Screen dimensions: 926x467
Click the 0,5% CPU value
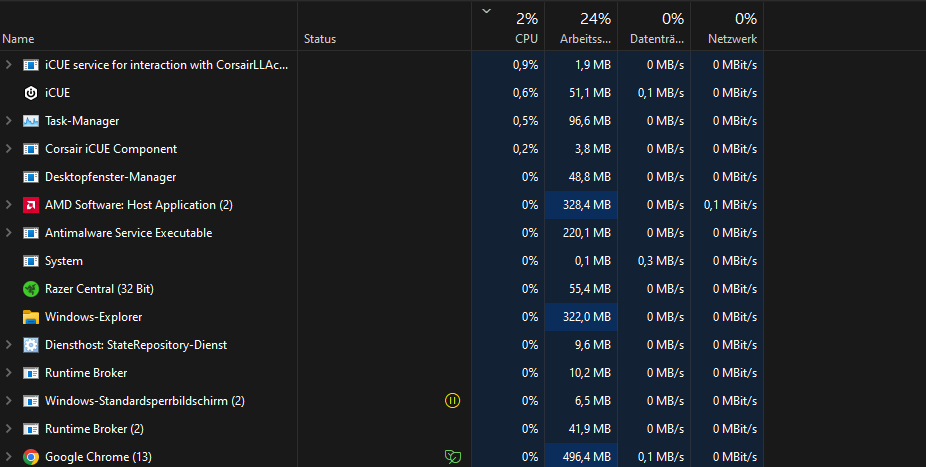point(525,121)
